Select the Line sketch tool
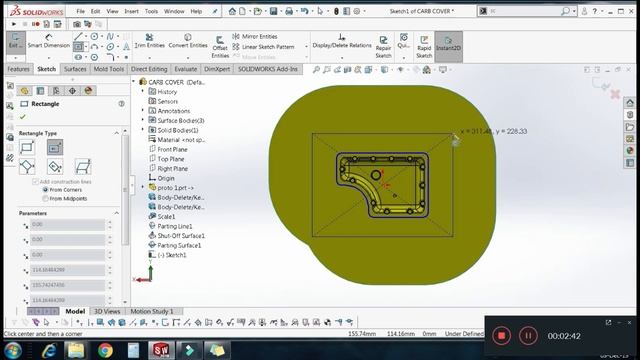Viewport: 640px width, 360px height. click(78, 36)
